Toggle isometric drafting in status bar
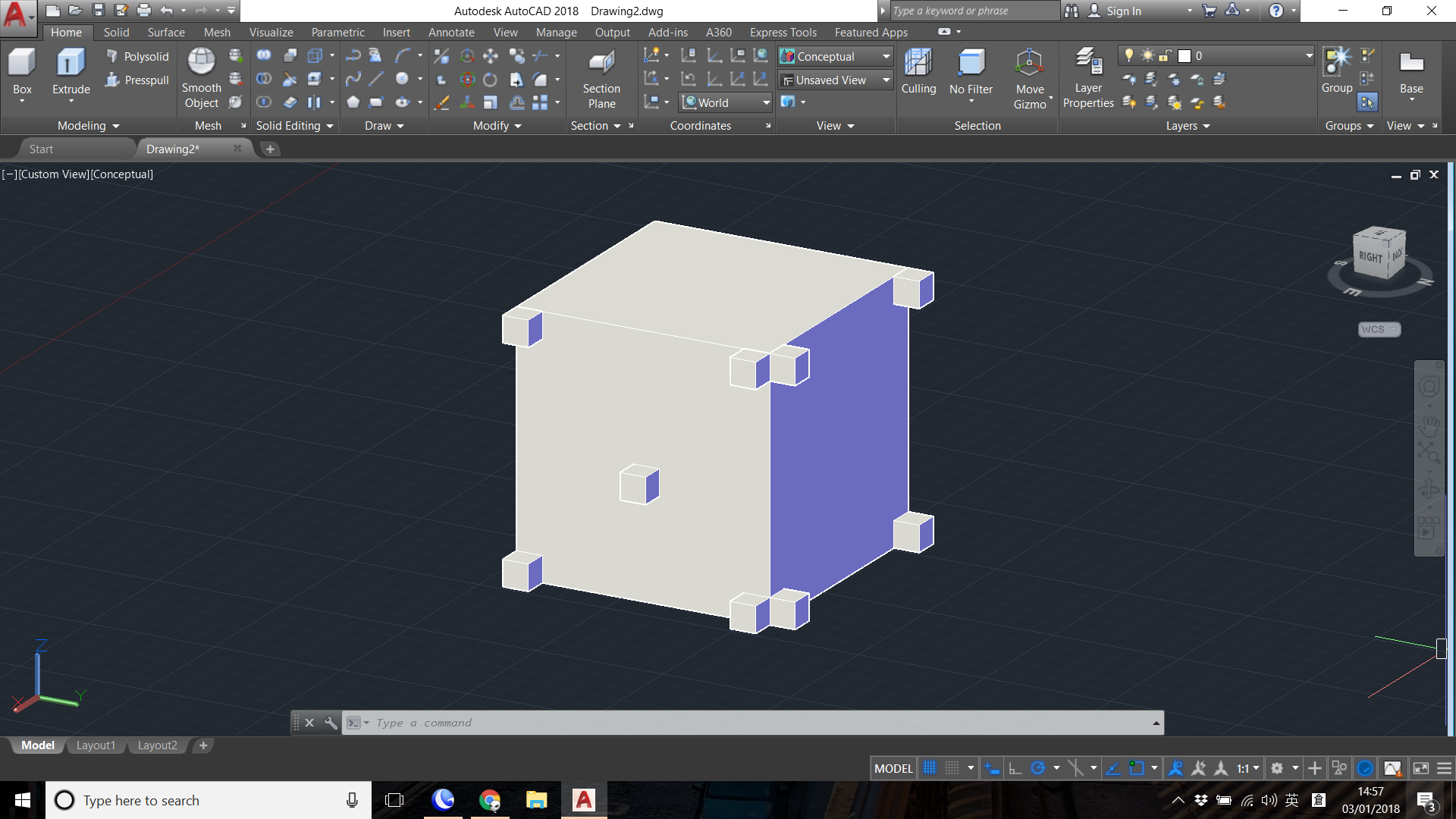This screenshot has width=1456, height=819. 1075,768
